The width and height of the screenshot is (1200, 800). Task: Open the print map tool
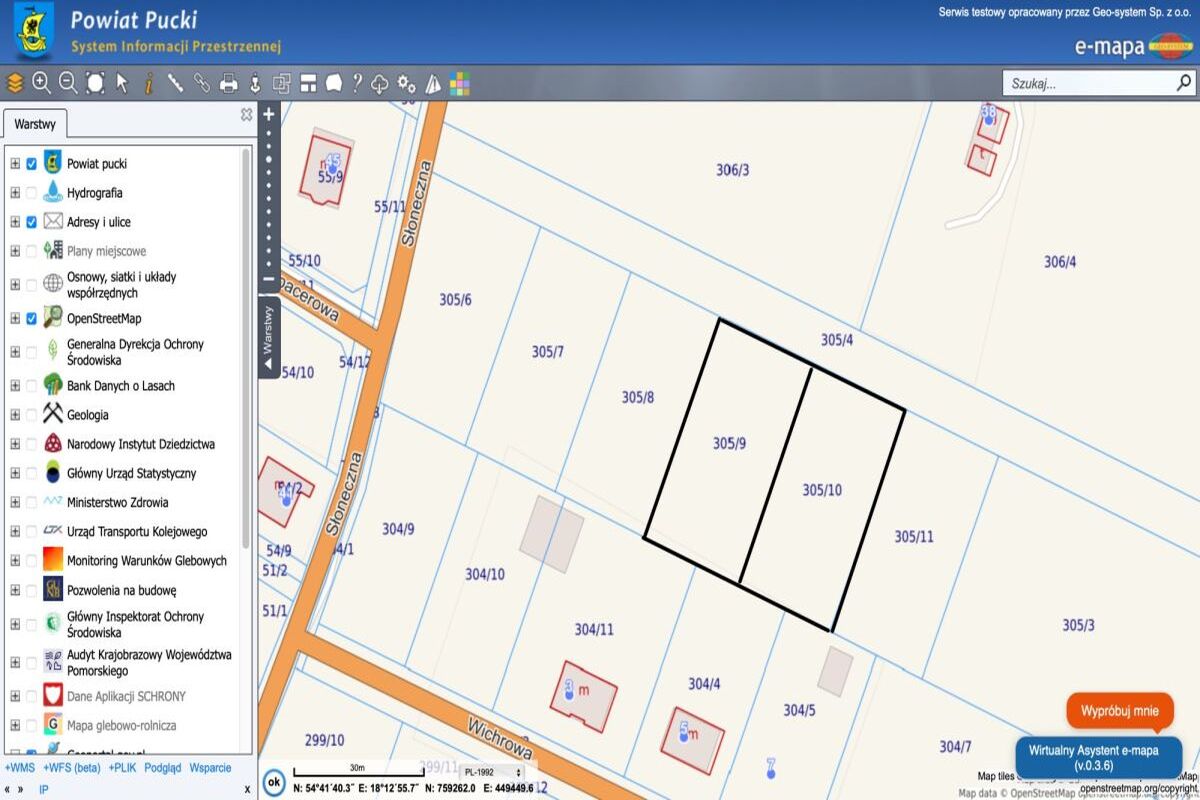tap(229, 83)
